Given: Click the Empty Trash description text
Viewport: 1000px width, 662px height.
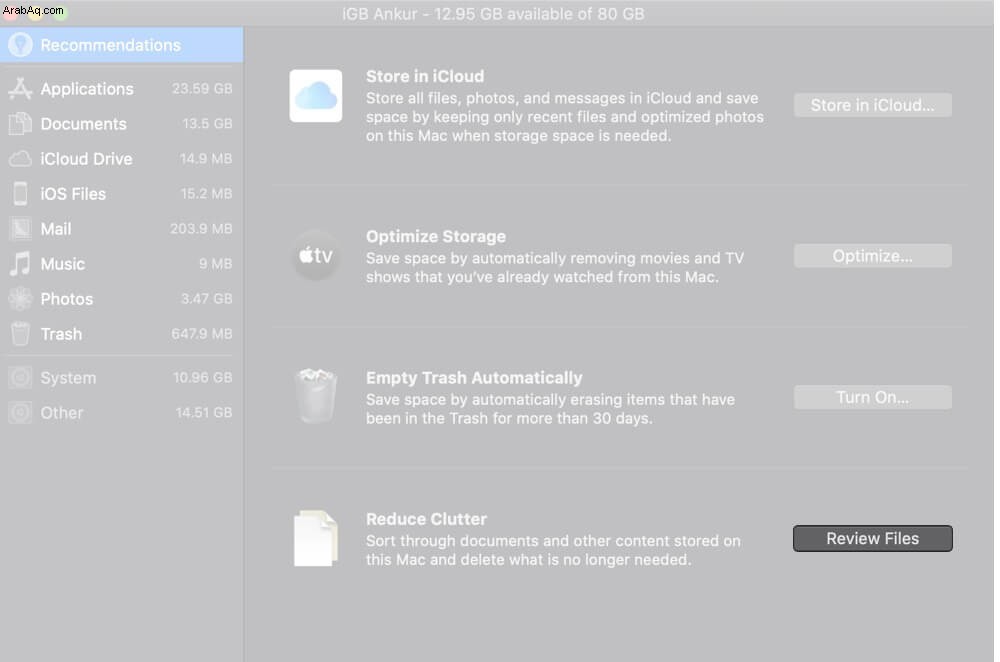Looking at the screenshot, I should pyautogui.click(x=550, y=409).
